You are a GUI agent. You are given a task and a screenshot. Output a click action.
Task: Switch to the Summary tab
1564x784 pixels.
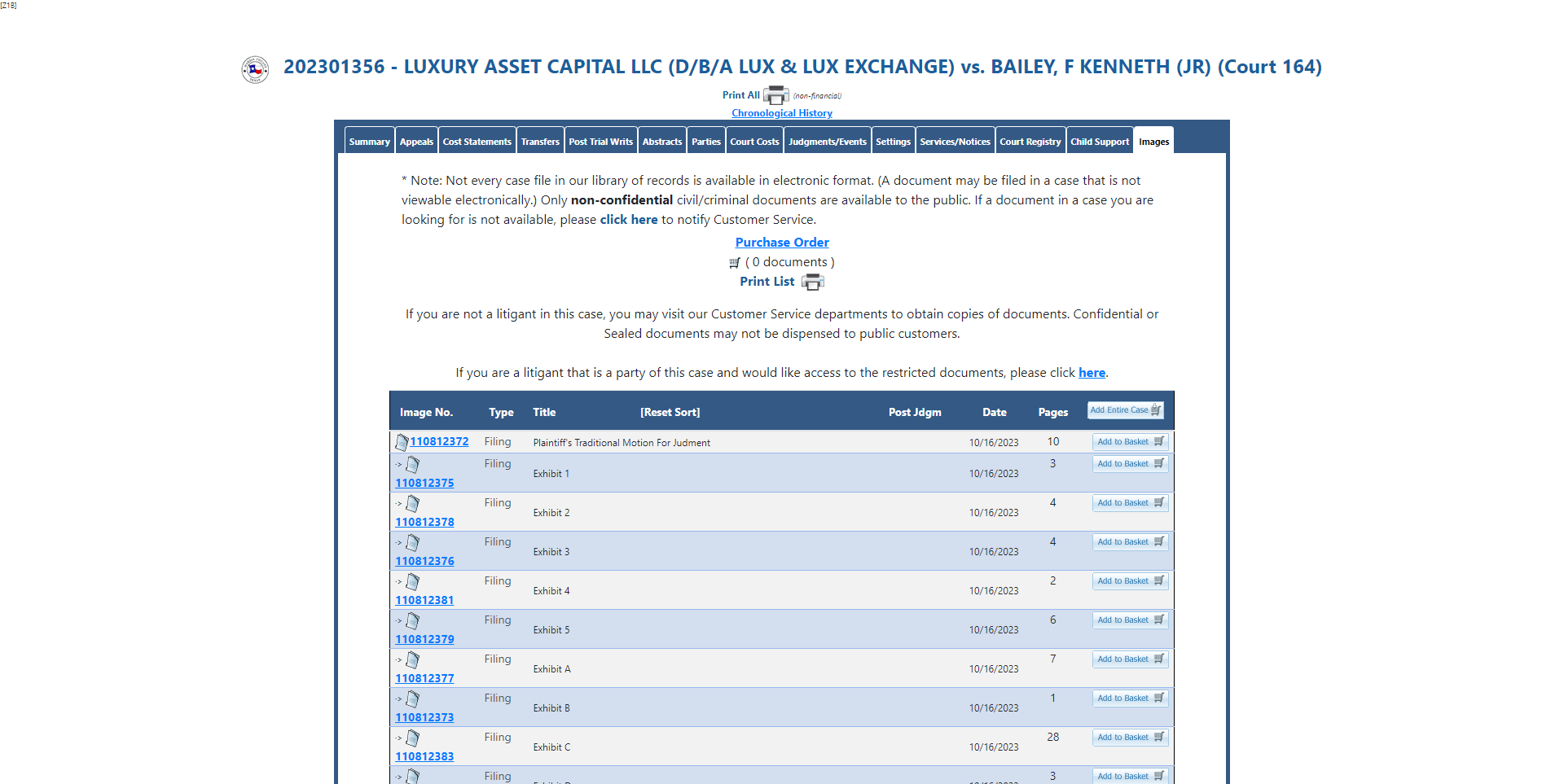point(370,141)
